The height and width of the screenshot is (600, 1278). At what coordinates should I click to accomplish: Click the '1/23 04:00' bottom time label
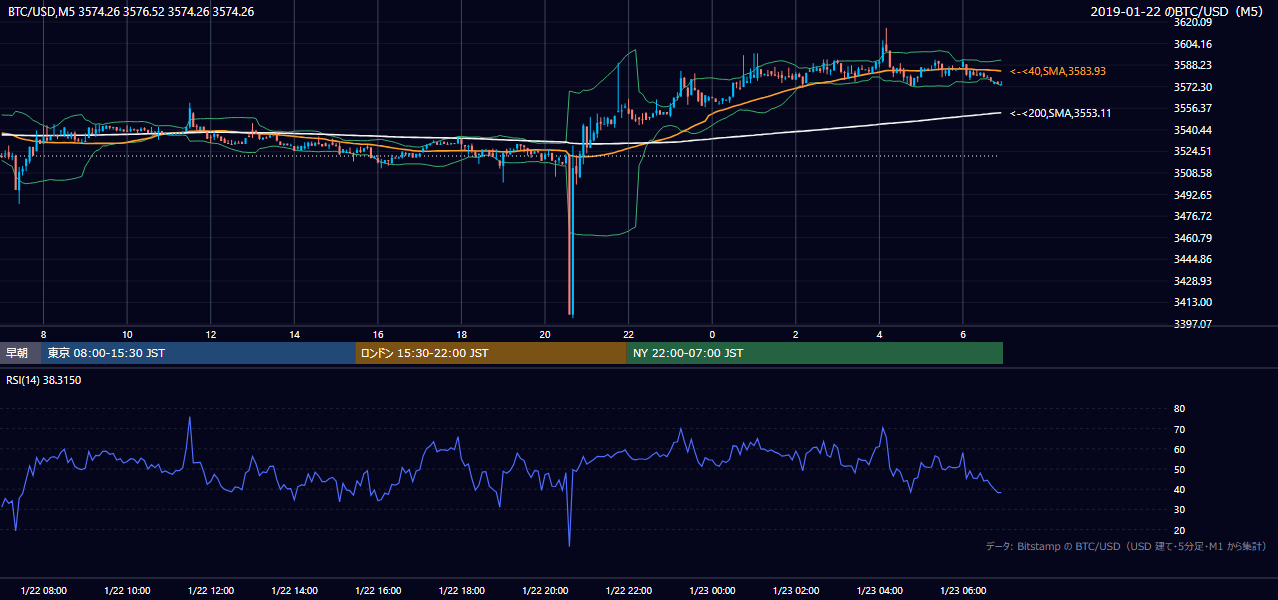coord(879,591)
